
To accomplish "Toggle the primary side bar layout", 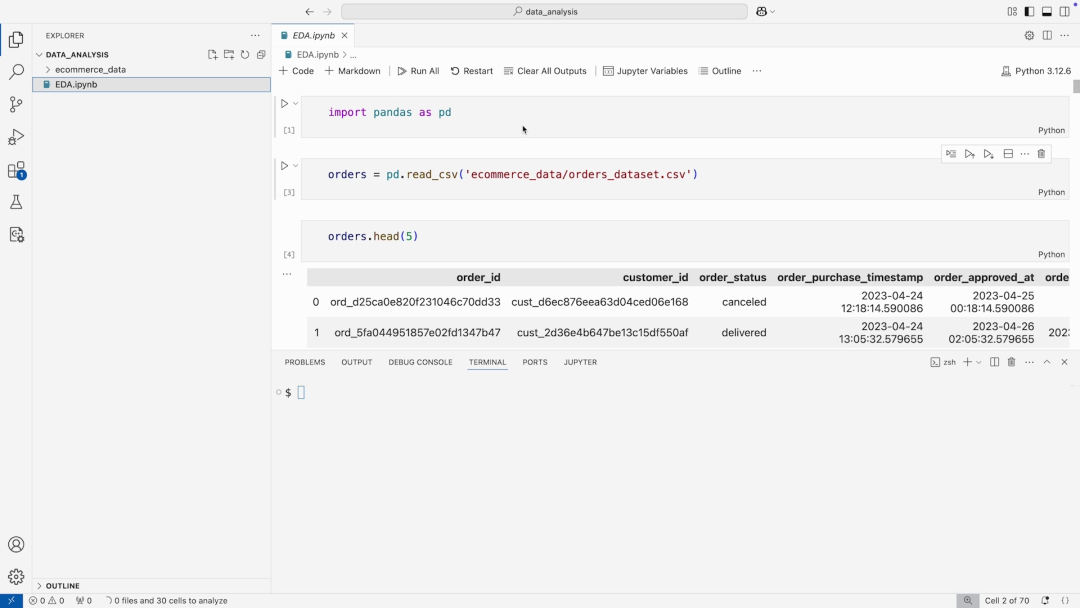I will 1029,12.
